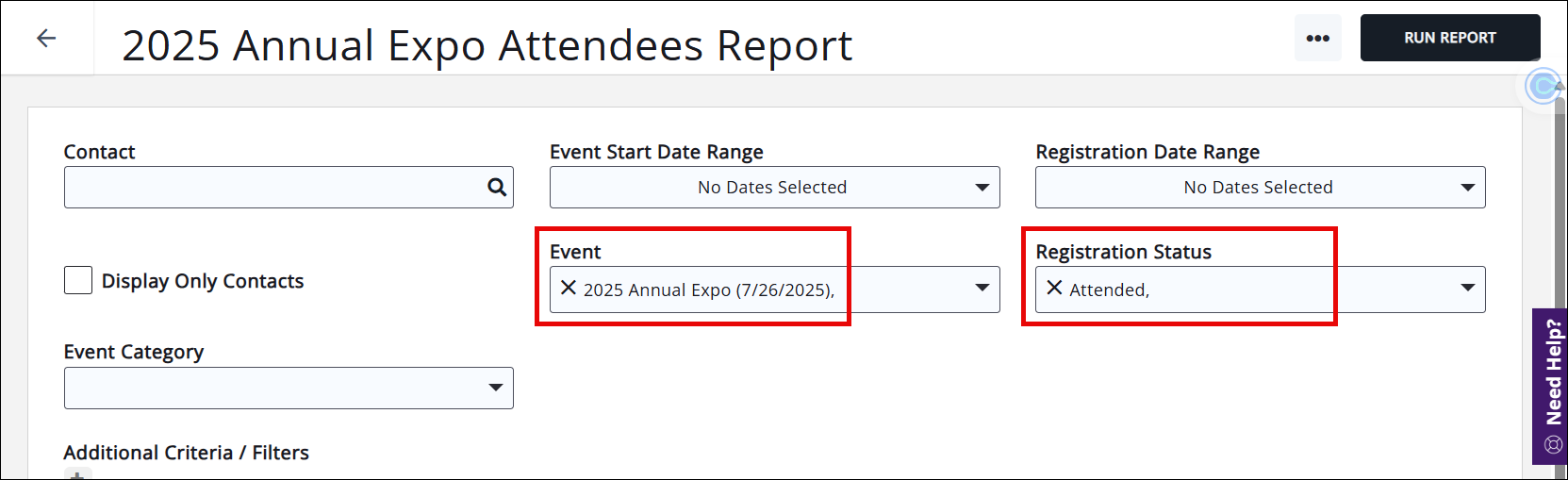Click the magnifier search icon in Contact field
Image resolution: width=1568 pixels, height=480 pixels.
(x=497, y=187)
